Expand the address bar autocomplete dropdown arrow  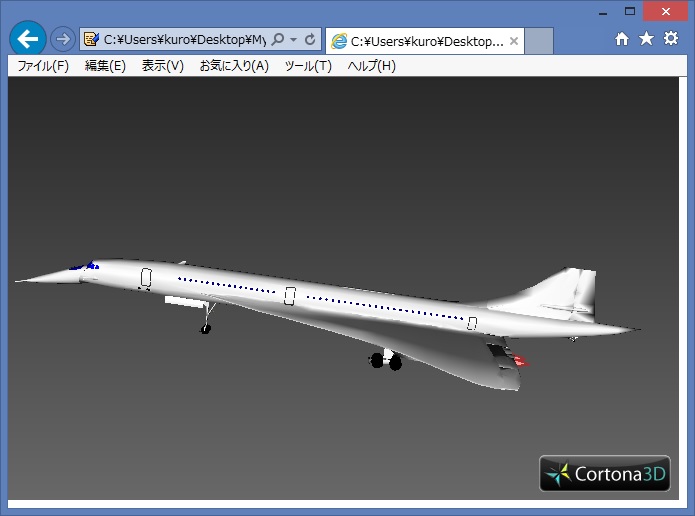click(294, 40)
